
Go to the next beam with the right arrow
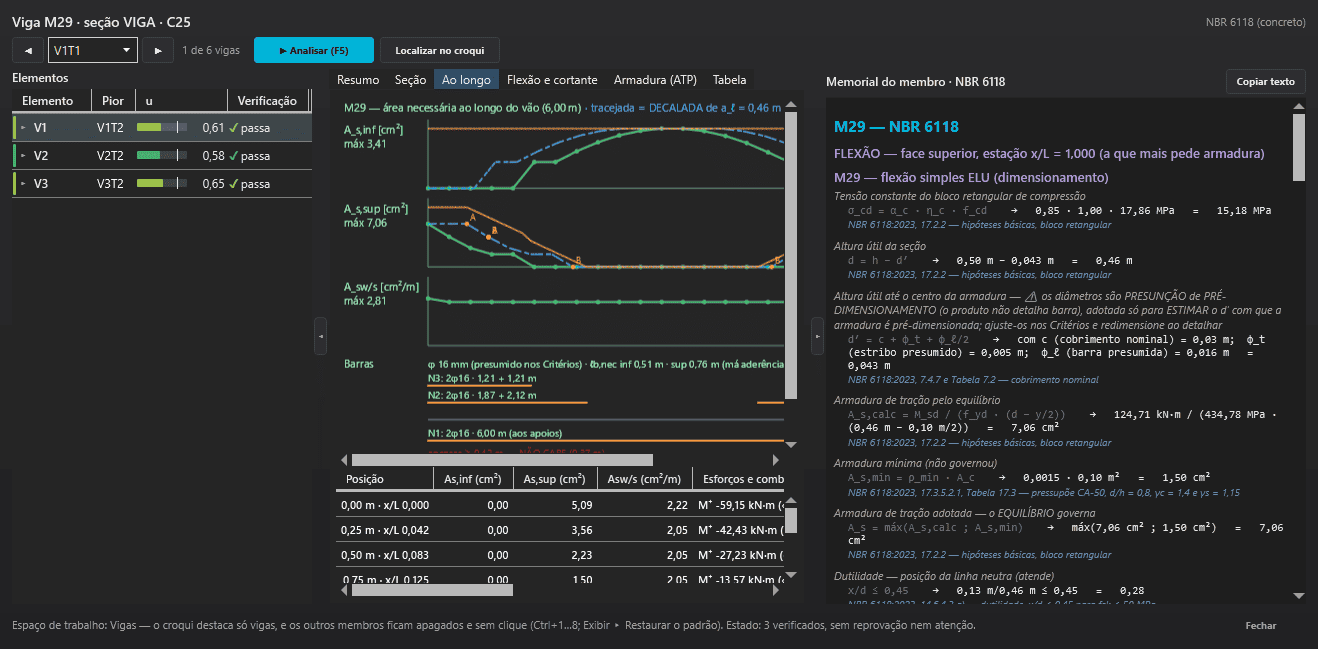coord(158,50)
